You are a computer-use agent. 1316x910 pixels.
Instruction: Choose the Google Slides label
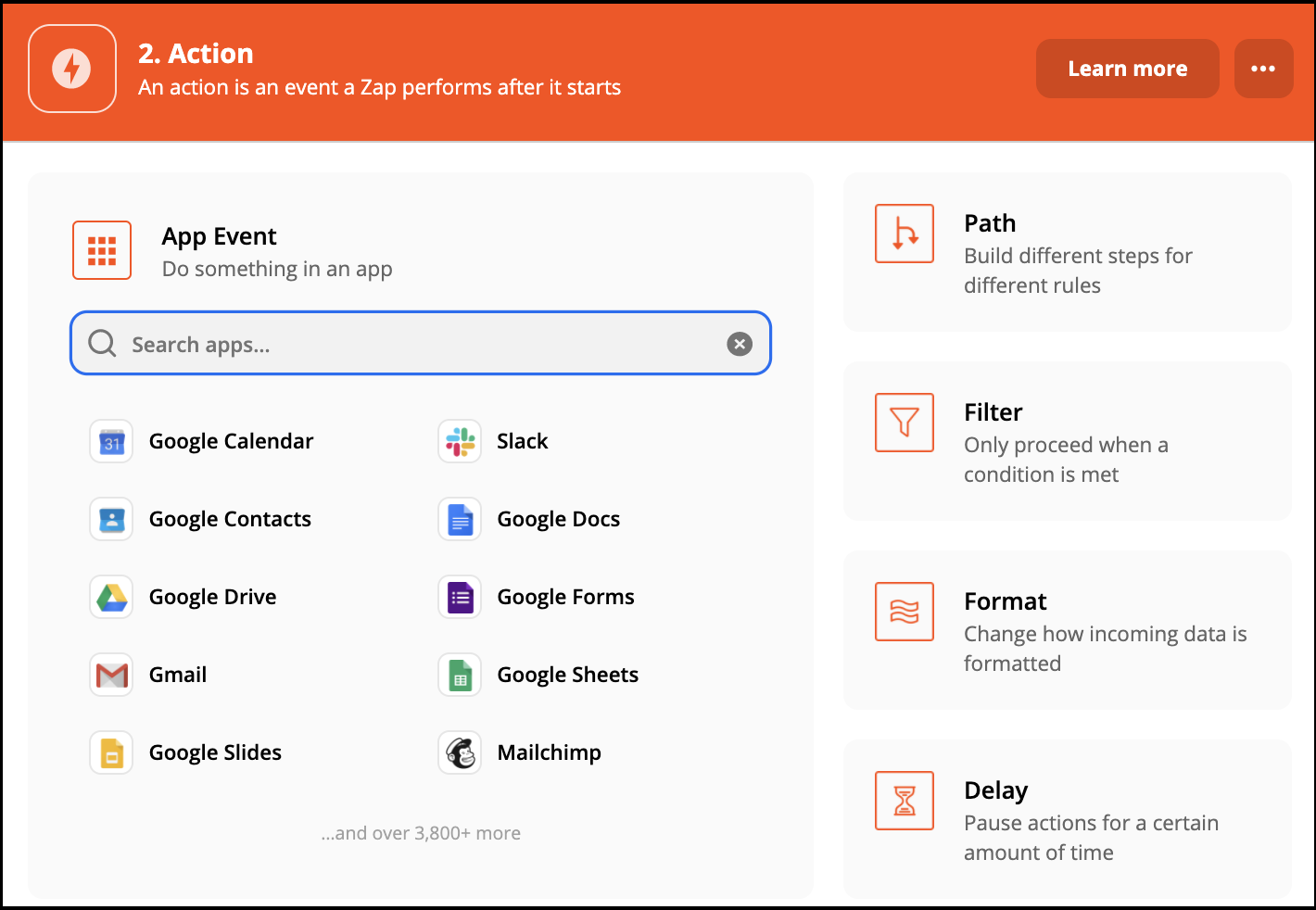(x=215, y=752)
